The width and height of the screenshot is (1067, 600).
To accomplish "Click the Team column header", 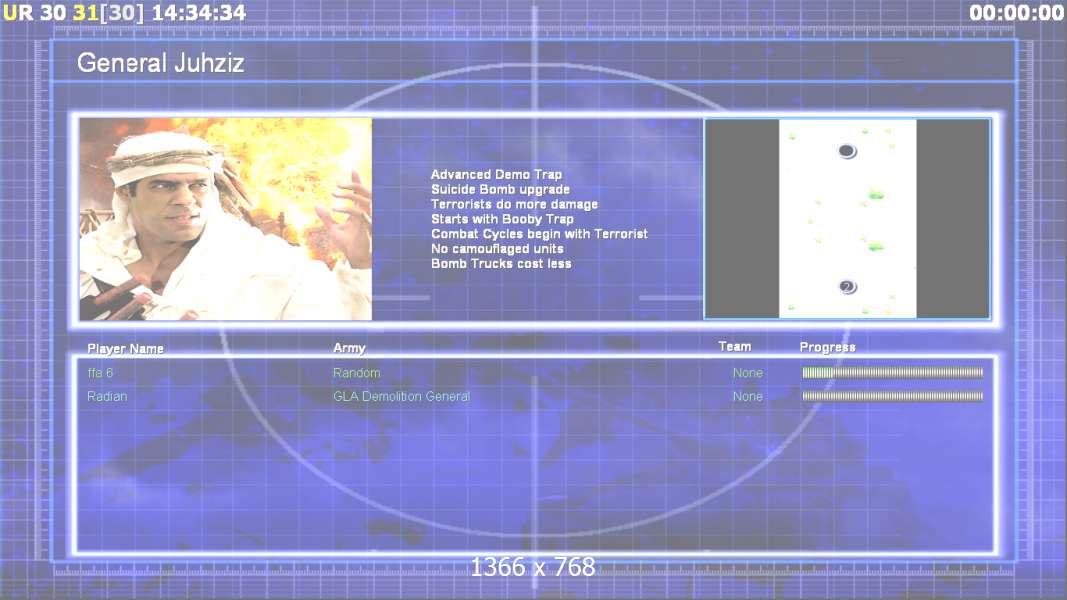I will click(735, 346).
